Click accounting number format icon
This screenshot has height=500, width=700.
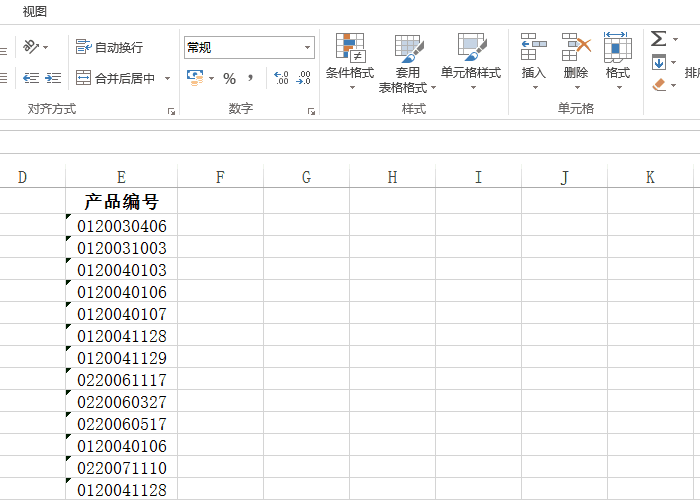coord(195,78)
